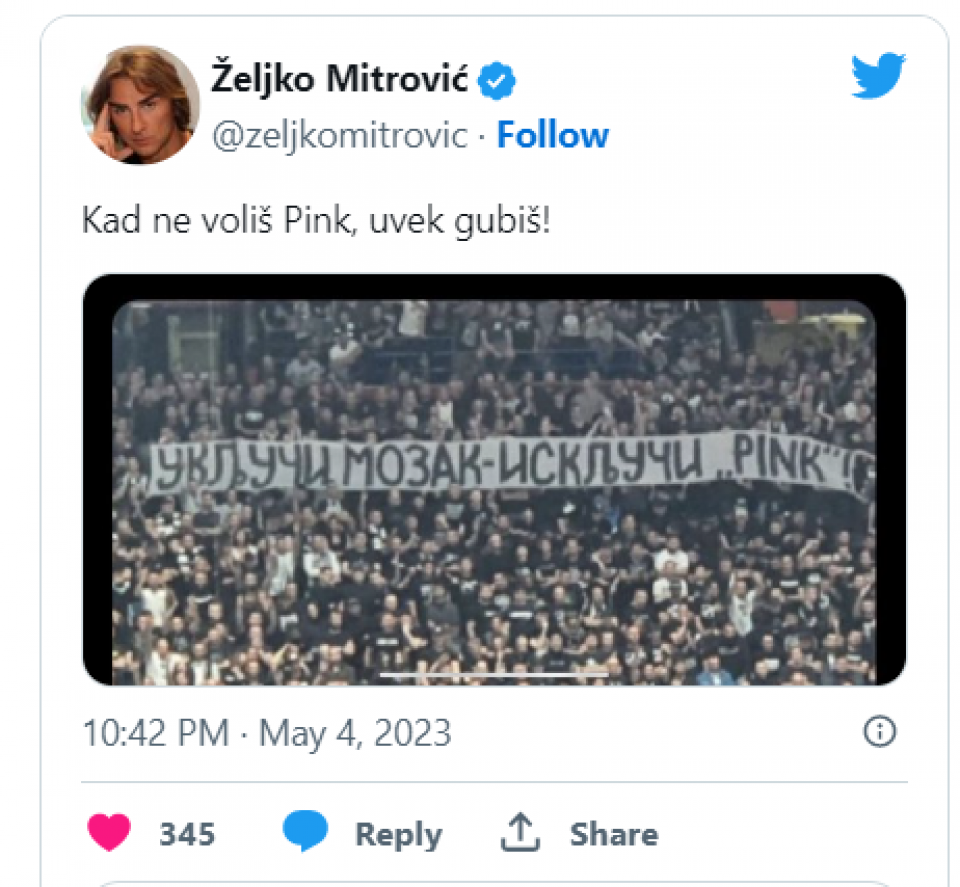The image size is (960, 887).
Task: Click the blue verified badge
Action: 497,80
